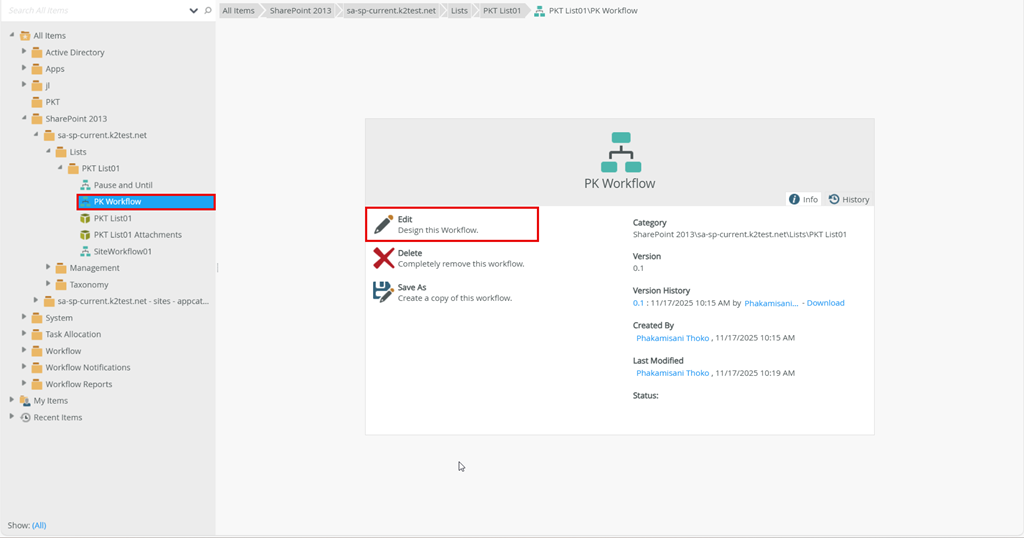Expand the Recent Items node
This screenshot has width=1024, height=538.
pos(12,416)
